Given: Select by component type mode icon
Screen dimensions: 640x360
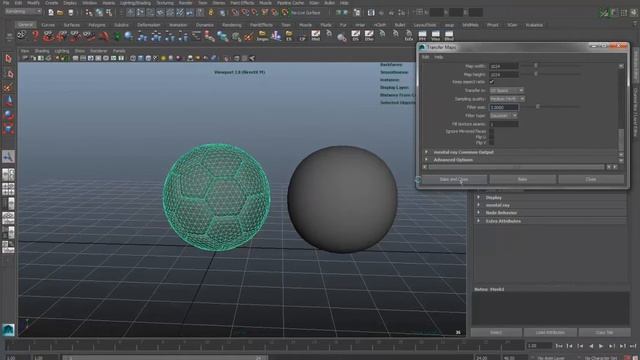Looking at the screenshot, I should pos(109,13).
